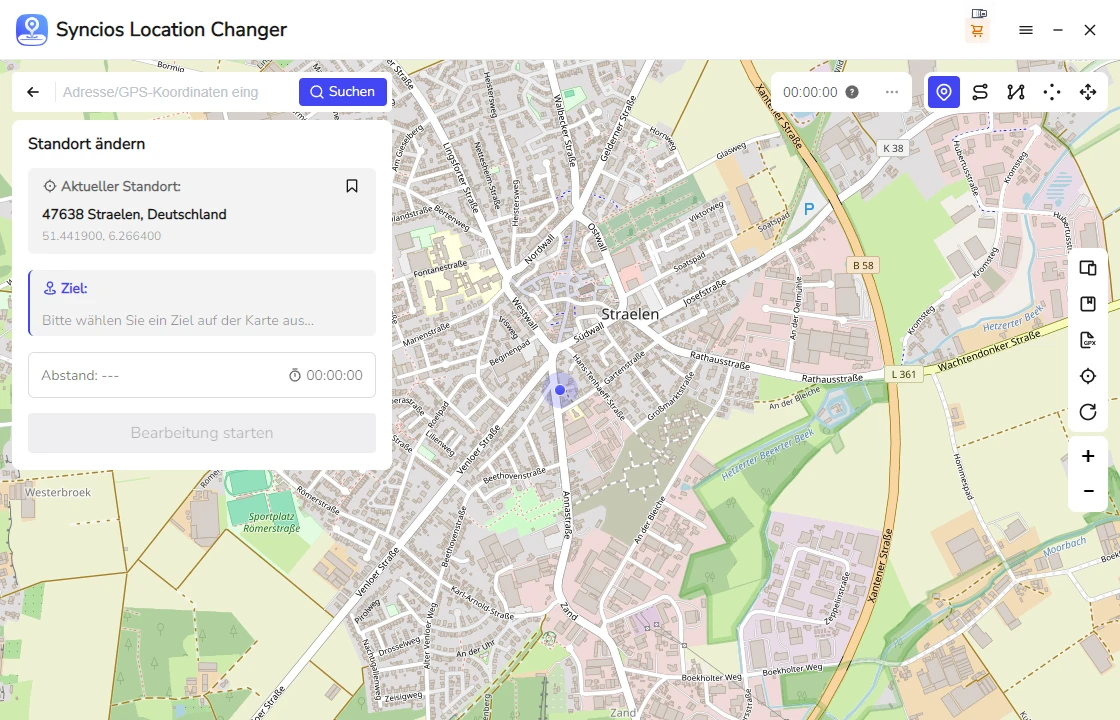Screen dimensions: 1120x720
Task: Open the device management icon
Action: tap(1088, 268)
